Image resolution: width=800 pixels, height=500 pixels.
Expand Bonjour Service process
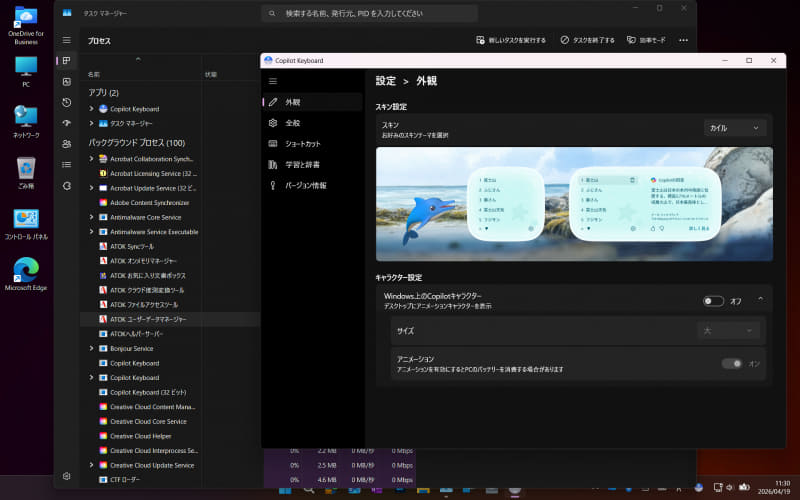pyautogui.click(x=91, y=348)
